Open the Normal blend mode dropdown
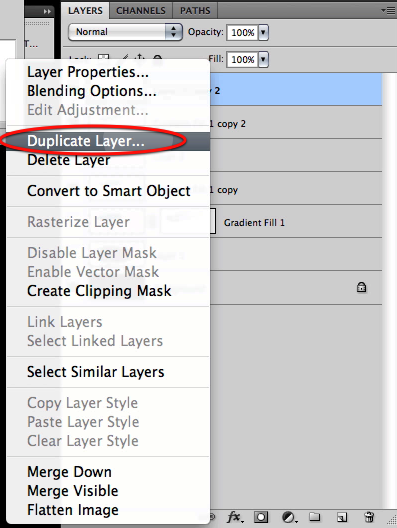The image size is (397, 528). pyautogui.click(x=125, y=32)
